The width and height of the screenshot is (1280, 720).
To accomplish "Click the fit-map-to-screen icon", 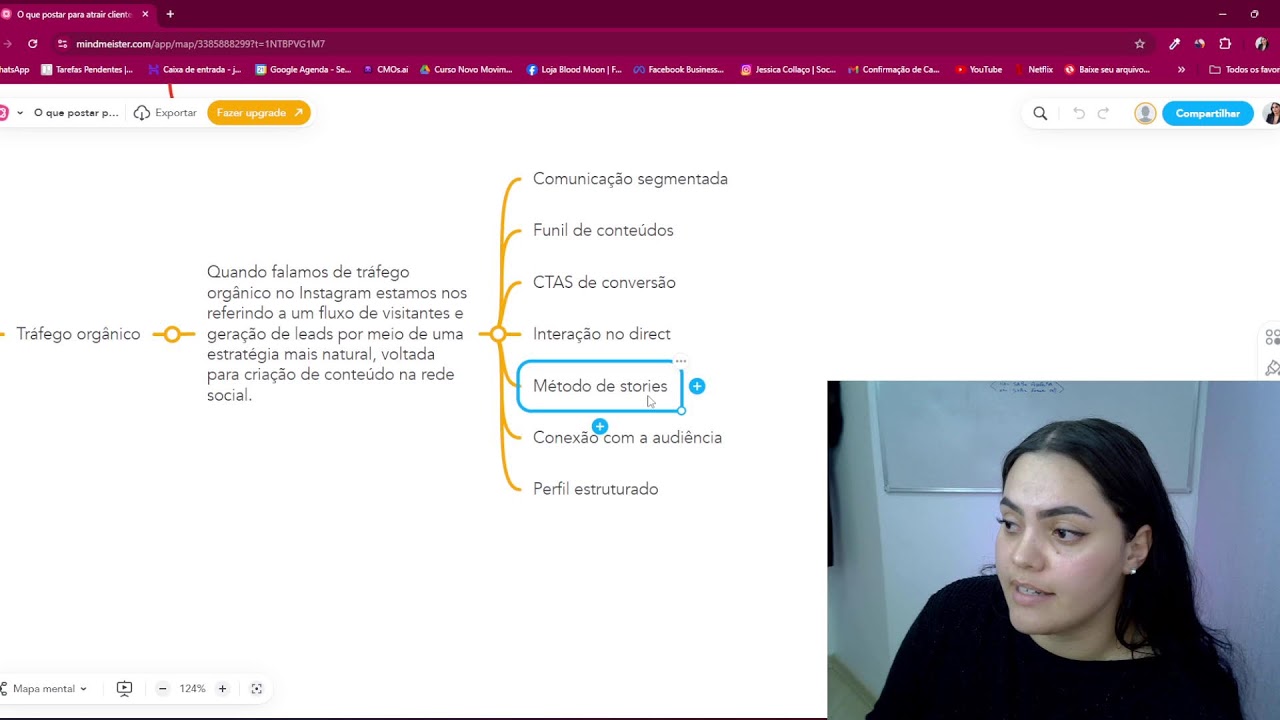I will point(257,689).
